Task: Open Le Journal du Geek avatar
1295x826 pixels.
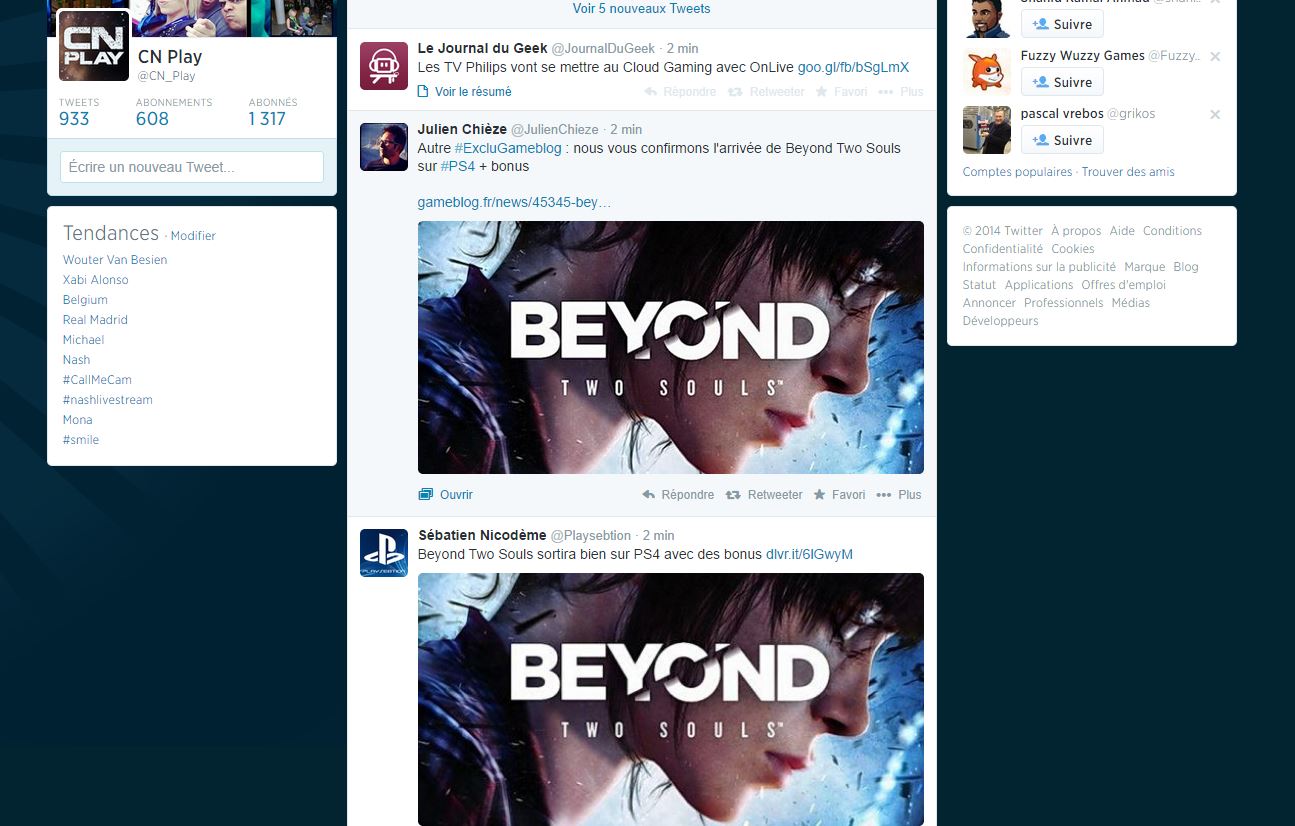Action: (x=384, y=66)
